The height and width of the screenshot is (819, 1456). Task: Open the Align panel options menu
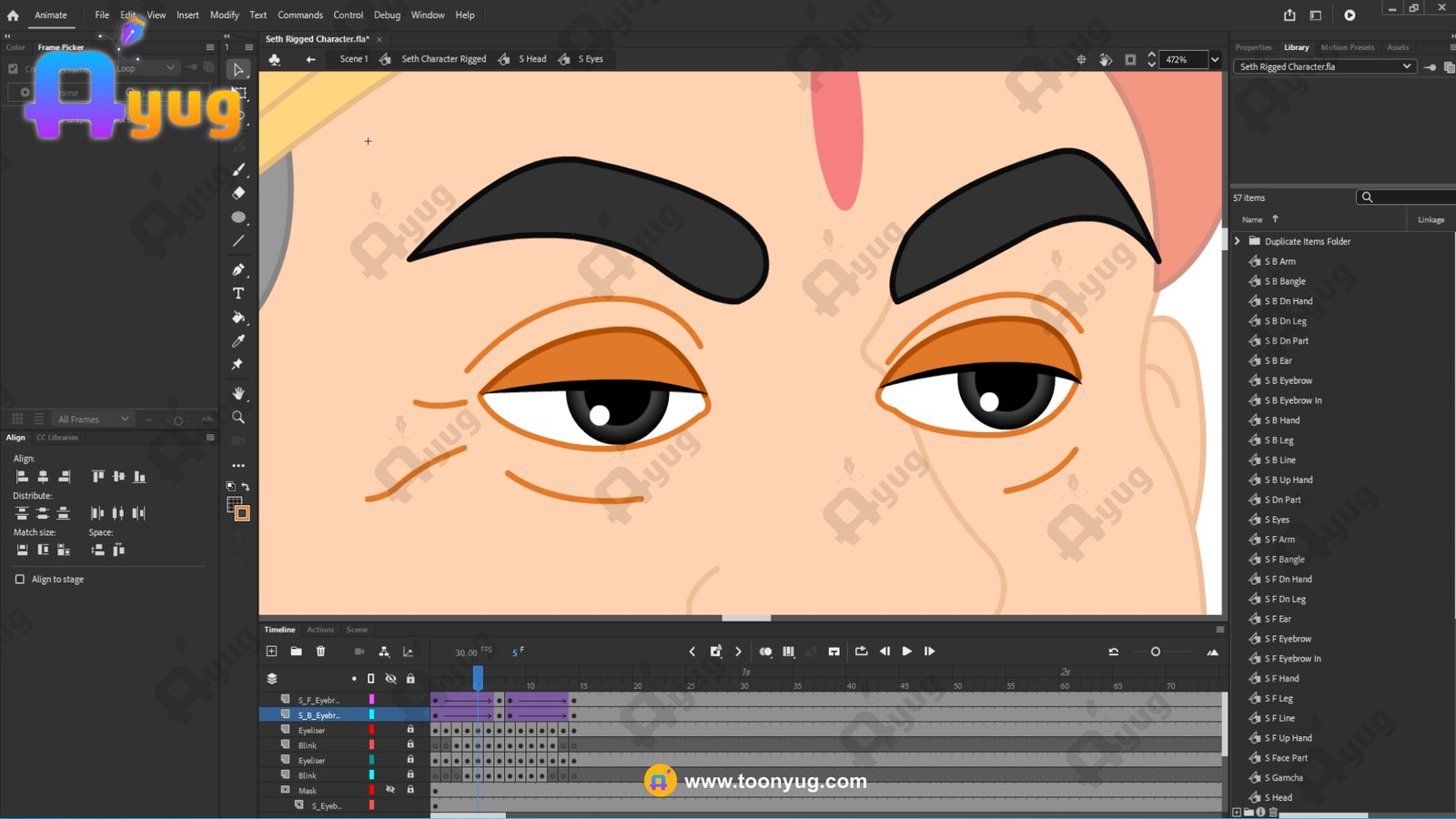pyautogui.click(x=210, y=438)
